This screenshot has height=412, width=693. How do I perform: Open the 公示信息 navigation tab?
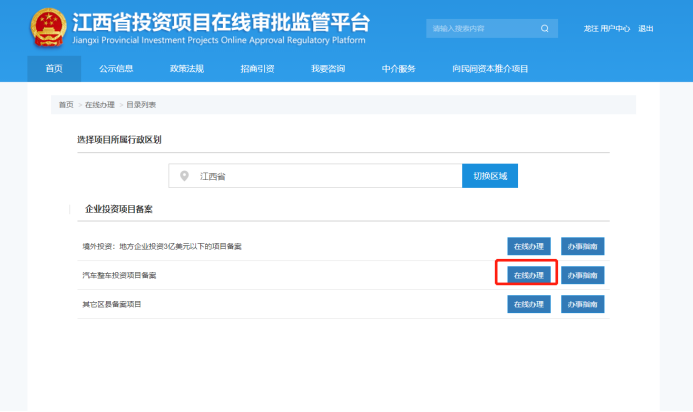tap(116, 68)
